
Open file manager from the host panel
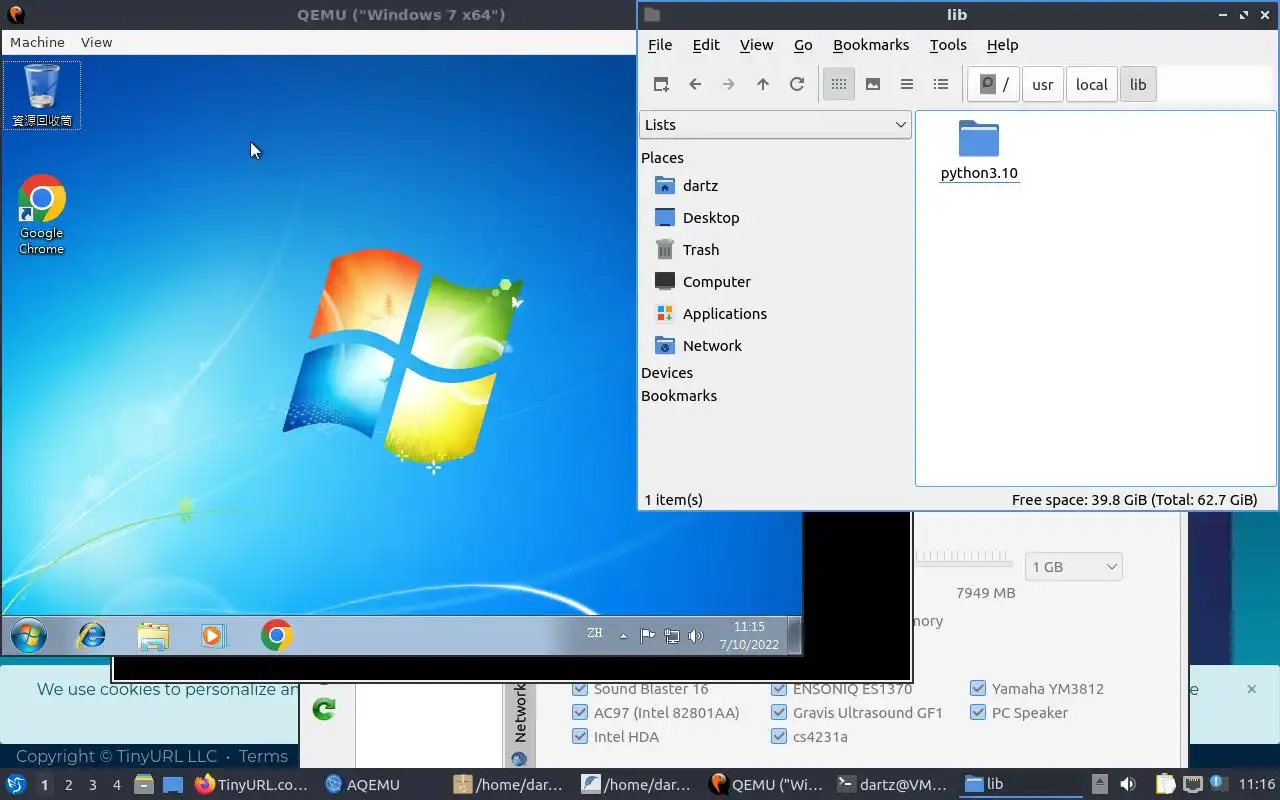[143, 784]
